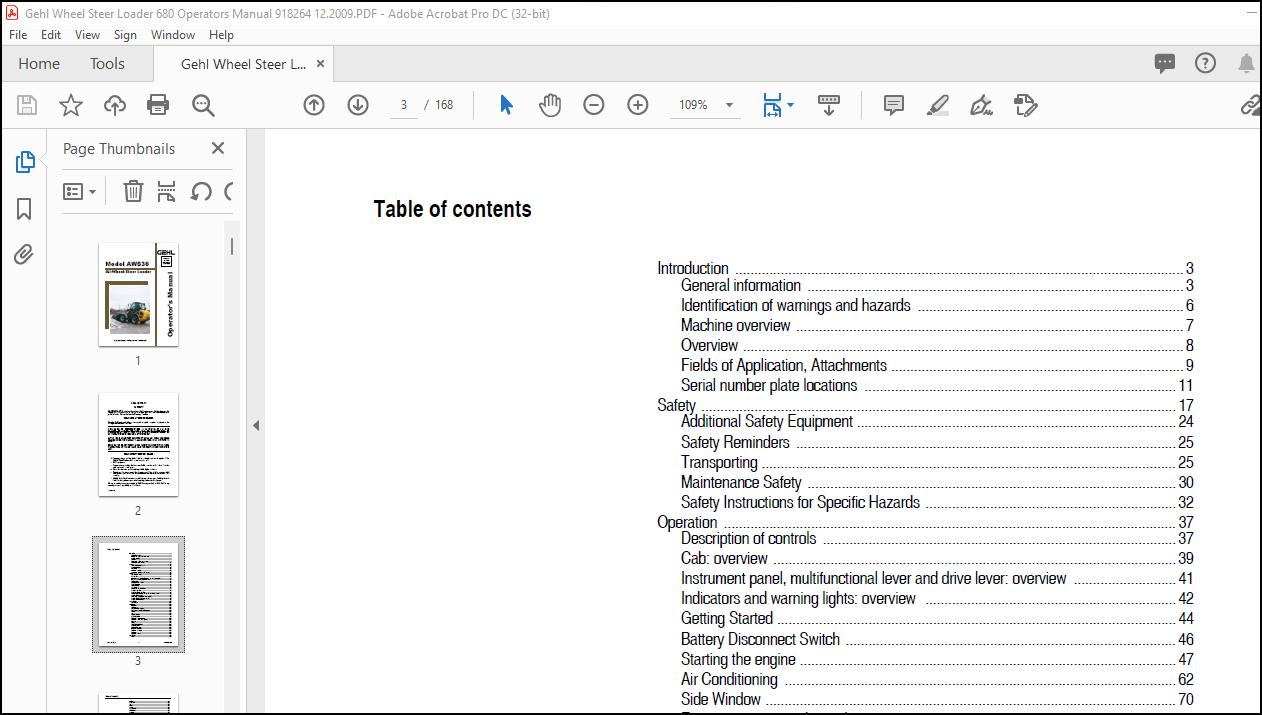Switch to the Tools tab
Screen dimensions: 1262x715
pos(107,63)
